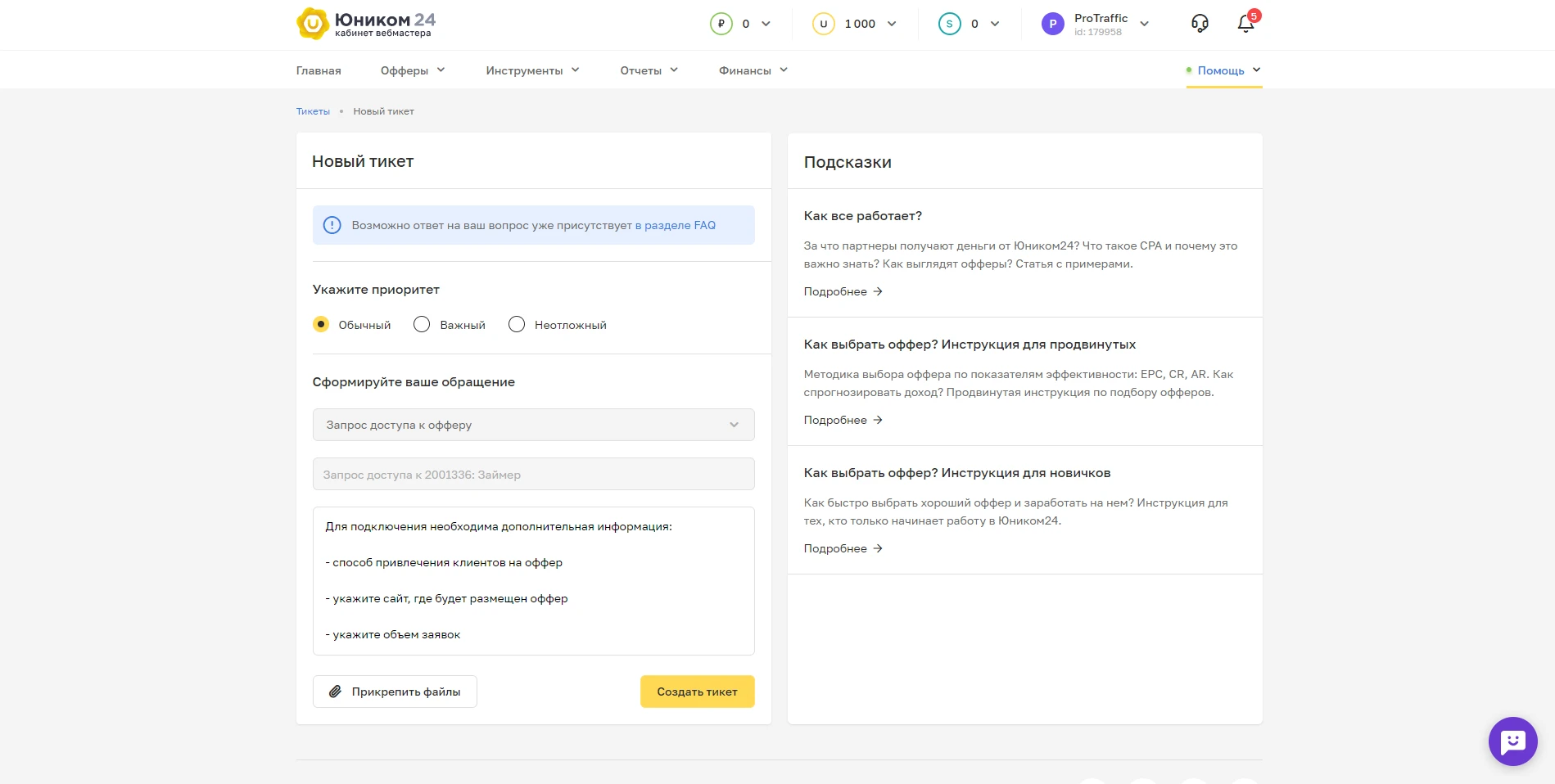Click the Новый тикет breadcrumb text

coord(384,111)
